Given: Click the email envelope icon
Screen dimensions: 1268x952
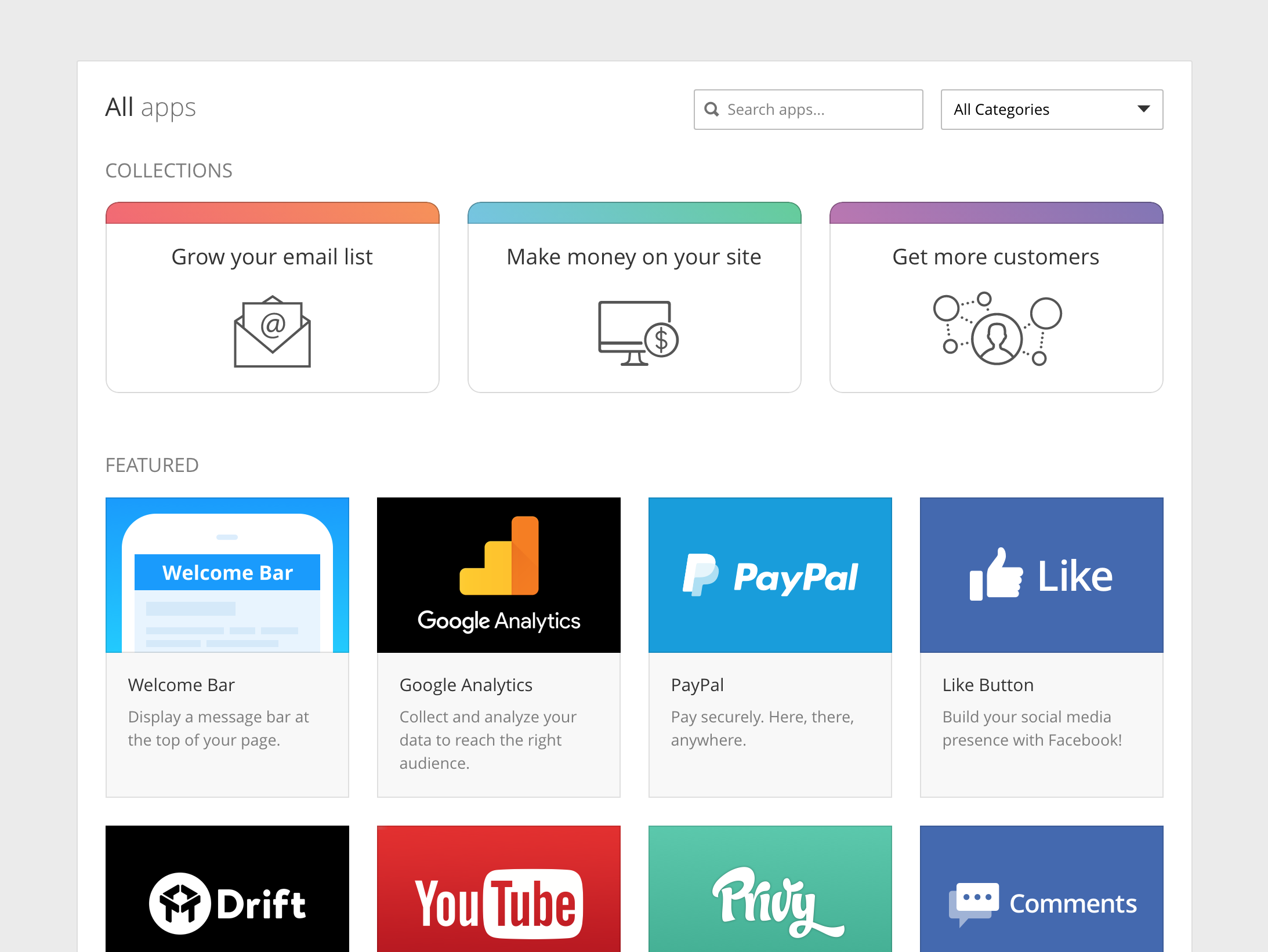Looking at the screenshot, I should point(272,331).
